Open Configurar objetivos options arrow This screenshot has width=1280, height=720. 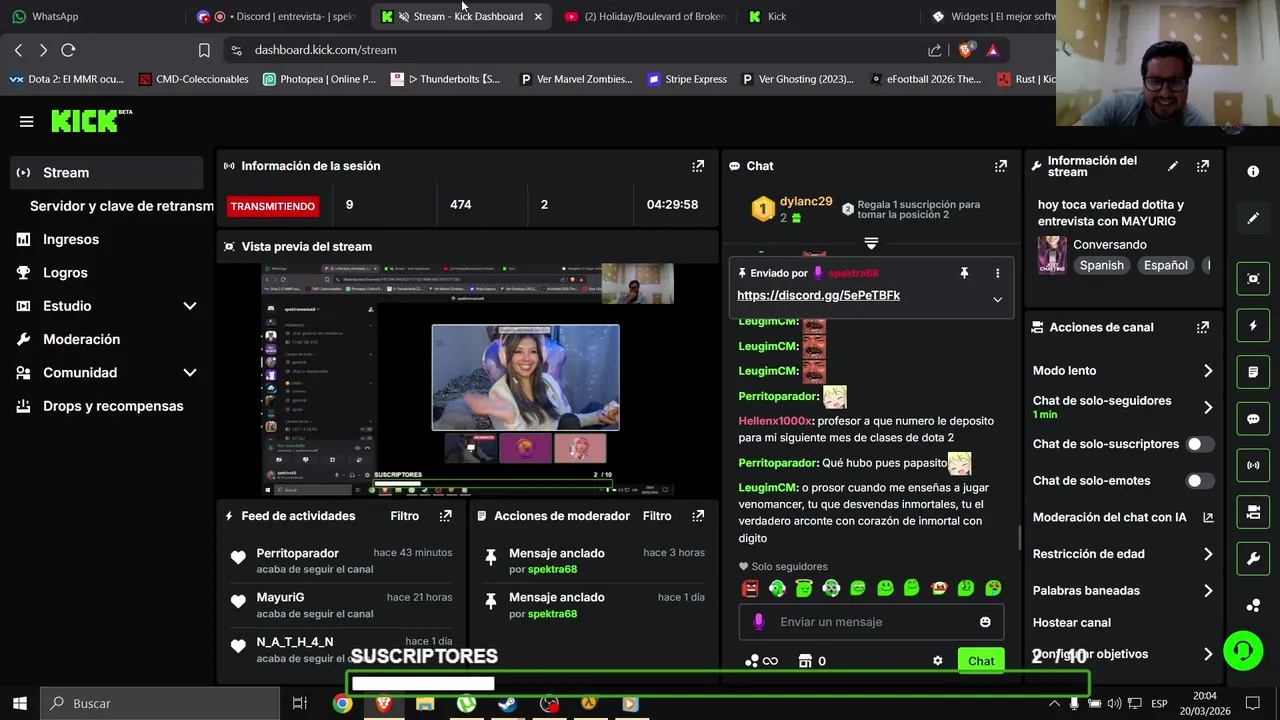point(1208,654)
